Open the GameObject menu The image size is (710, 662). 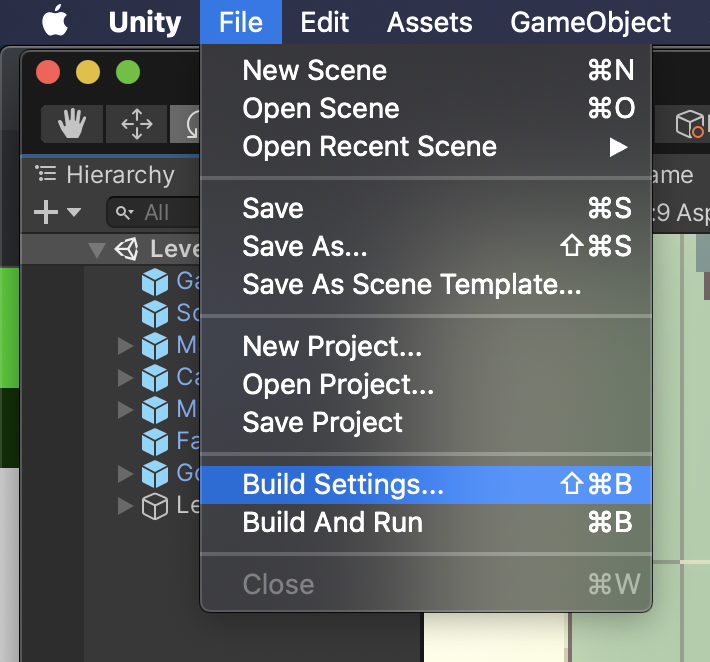point(590,22)
